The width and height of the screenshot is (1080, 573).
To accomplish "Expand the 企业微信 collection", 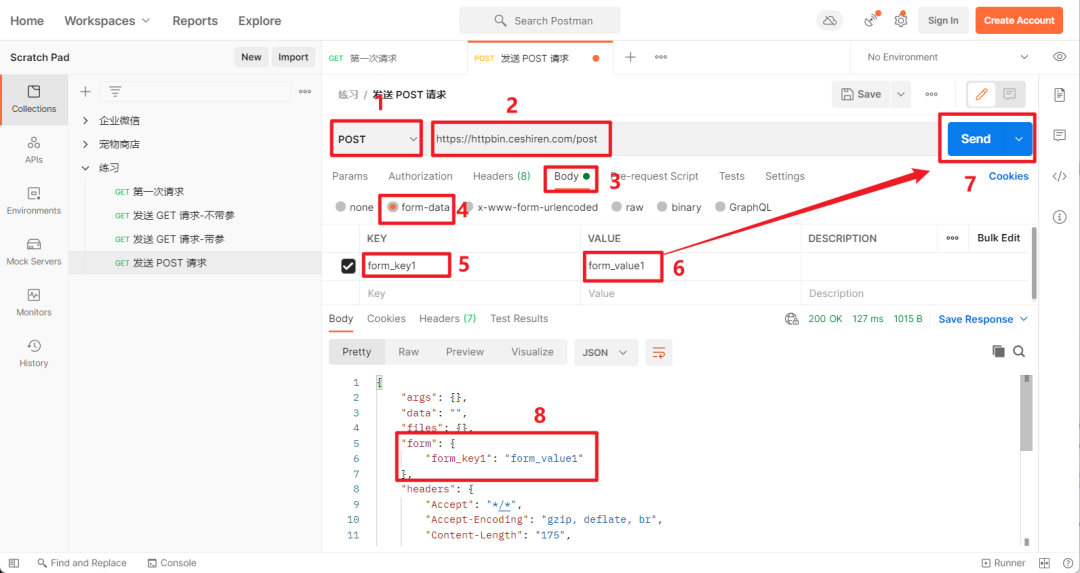I will point(85,121).
